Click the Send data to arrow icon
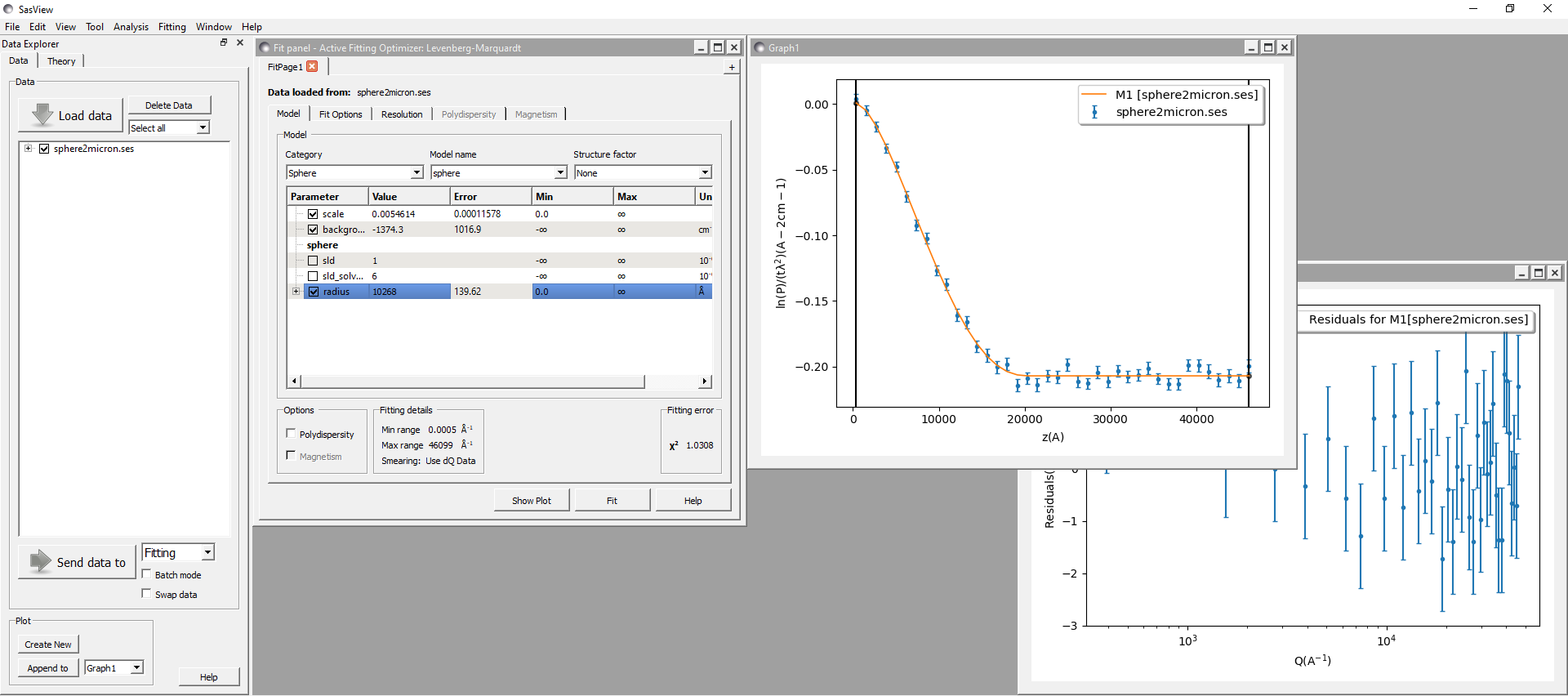Screen dimensions: 1568x696 click(x=40, y=561)
